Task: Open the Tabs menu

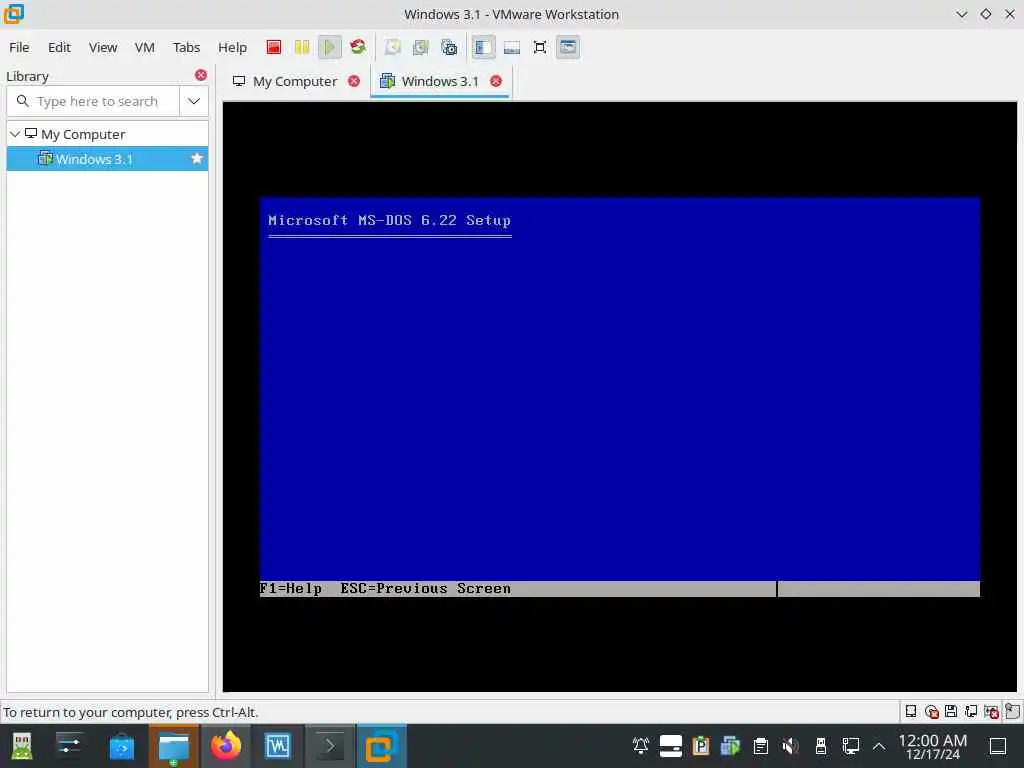Action: (187, 47)
